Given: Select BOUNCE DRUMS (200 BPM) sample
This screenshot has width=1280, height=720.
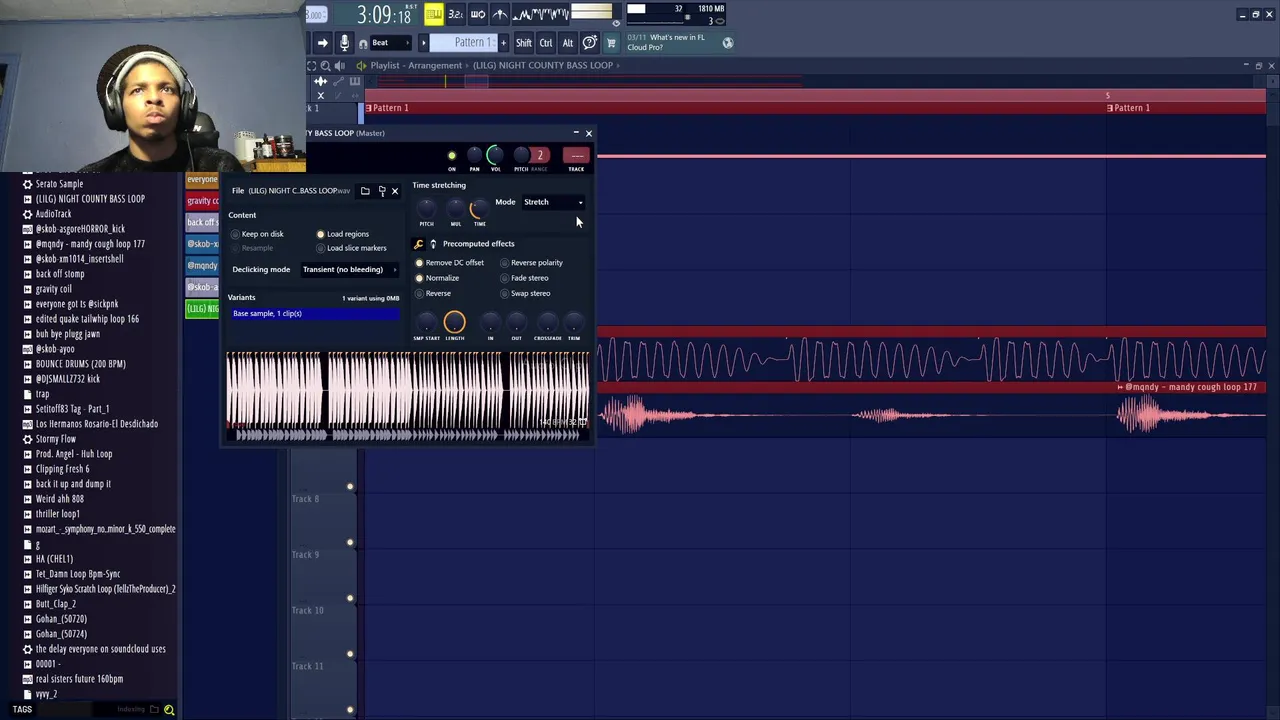Looking at the screenshot, I should [80, 364].
